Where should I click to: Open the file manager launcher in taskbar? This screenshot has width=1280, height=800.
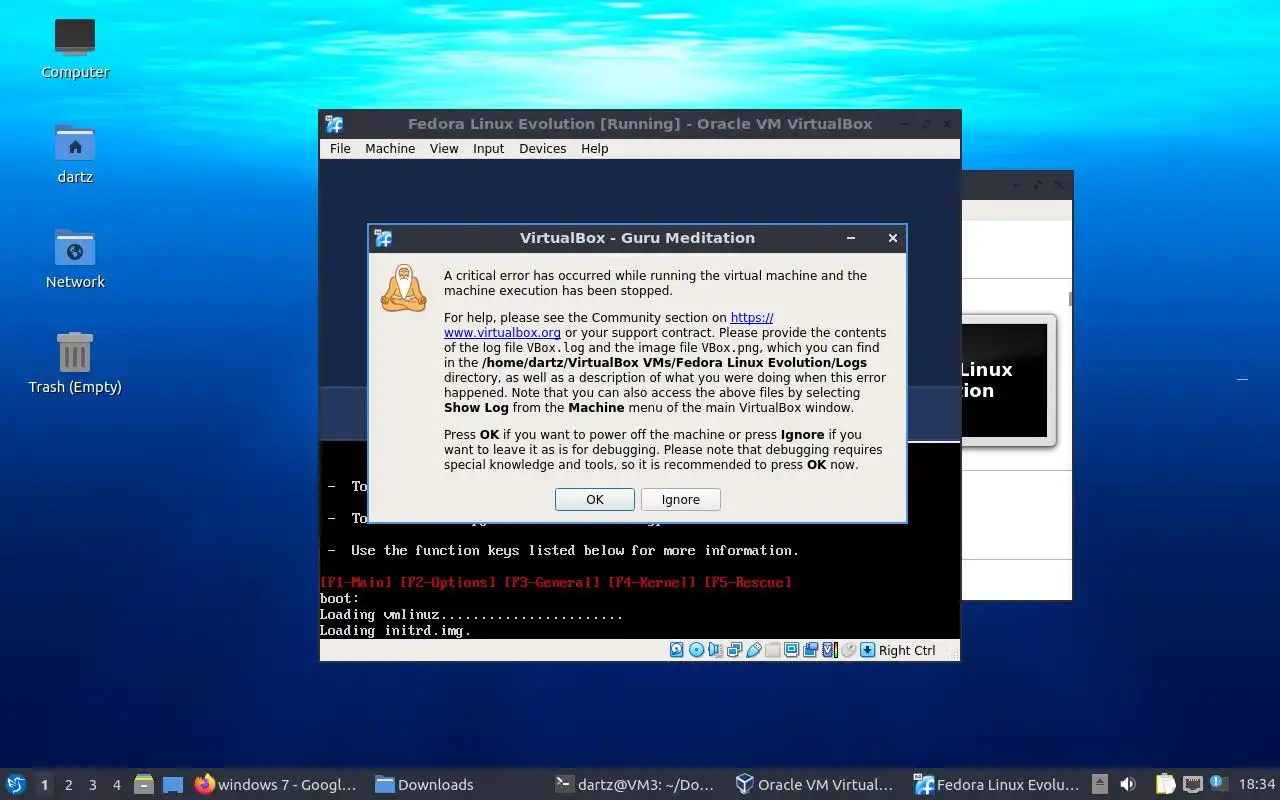pos(144,785)
